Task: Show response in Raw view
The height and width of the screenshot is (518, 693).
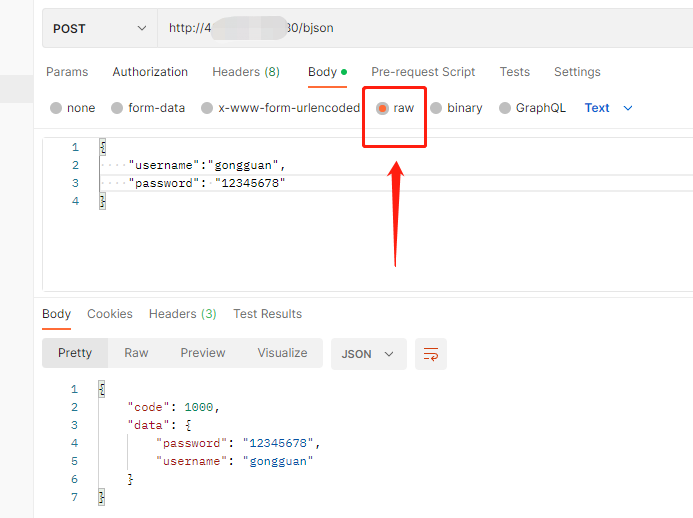Action: point(136,353)
